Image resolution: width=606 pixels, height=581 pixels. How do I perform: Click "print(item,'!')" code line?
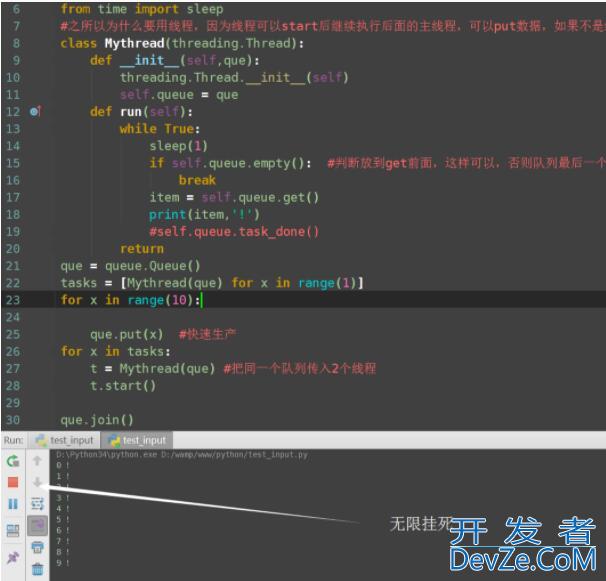204,214
